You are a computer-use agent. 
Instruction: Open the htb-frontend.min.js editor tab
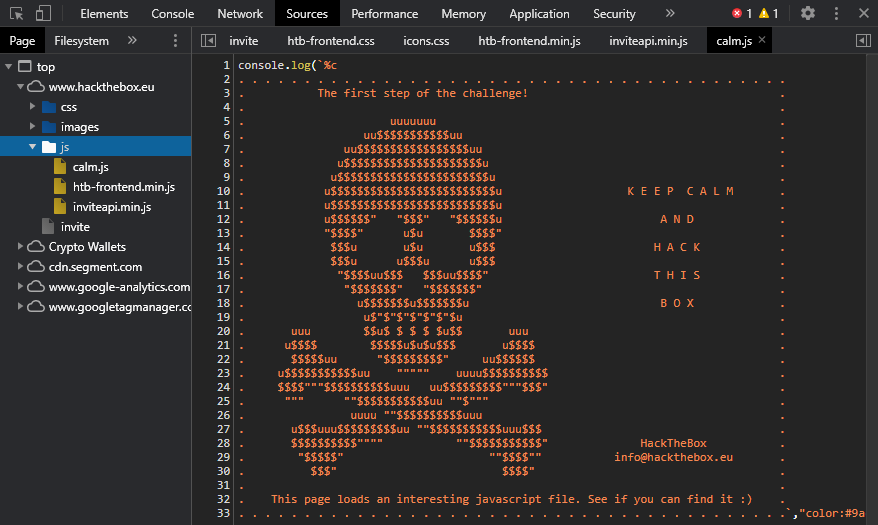coord(529,41)
